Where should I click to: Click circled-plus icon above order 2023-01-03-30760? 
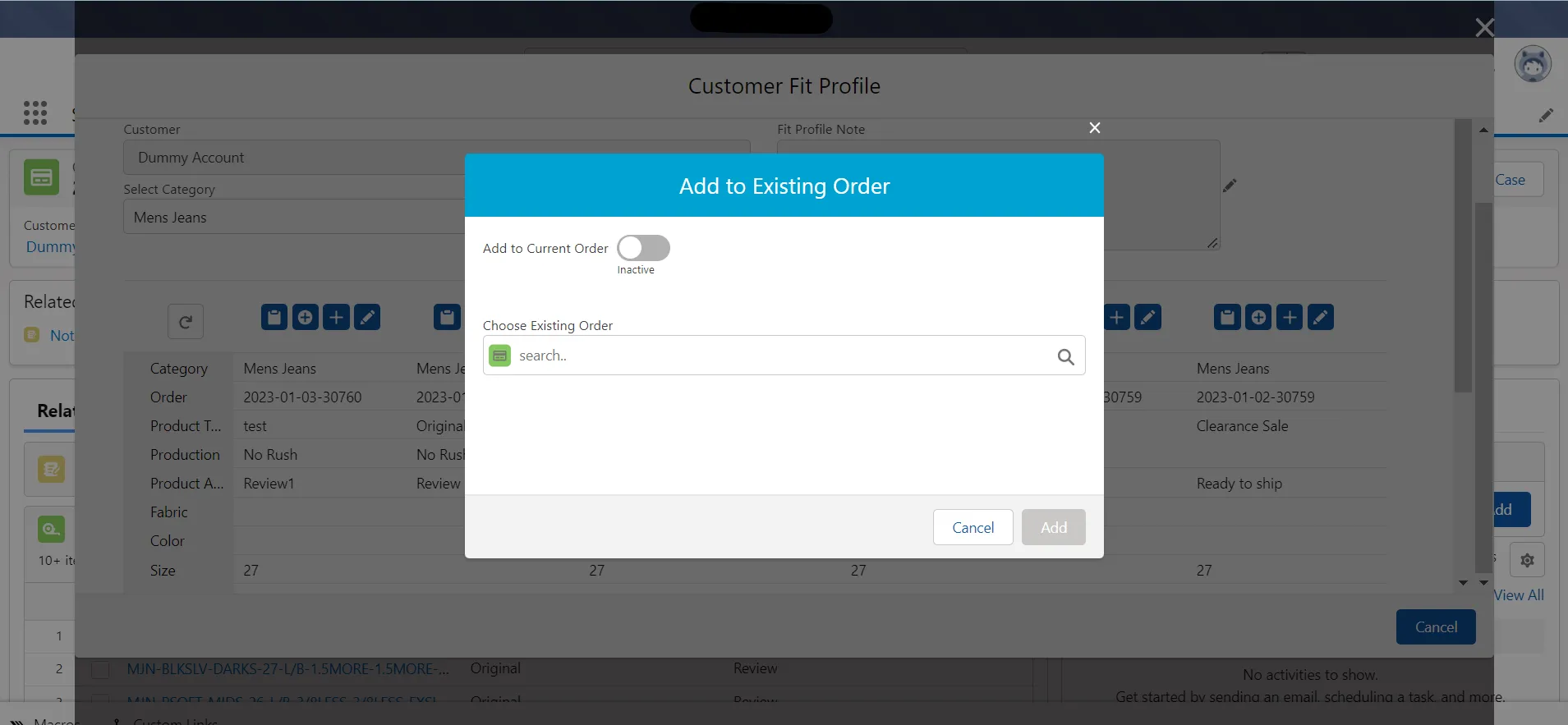305,318
